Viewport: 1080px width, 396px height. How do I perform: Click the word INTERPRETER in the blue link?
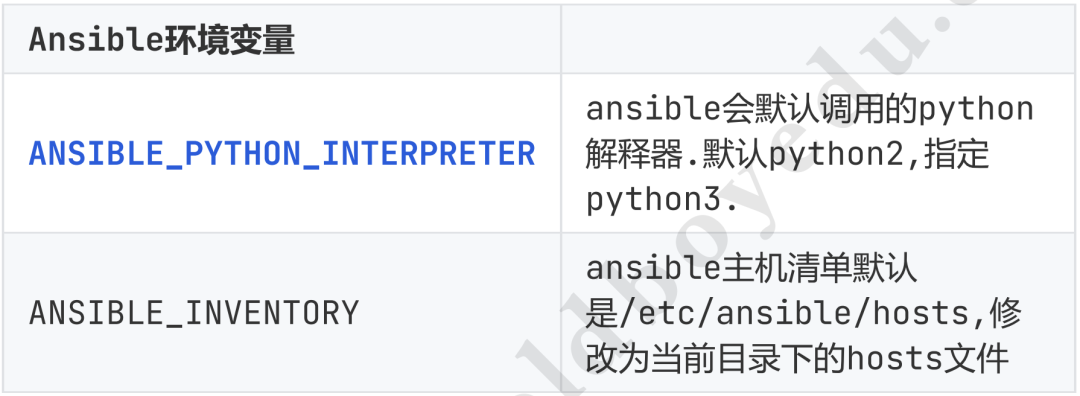[x=428, y=154]
